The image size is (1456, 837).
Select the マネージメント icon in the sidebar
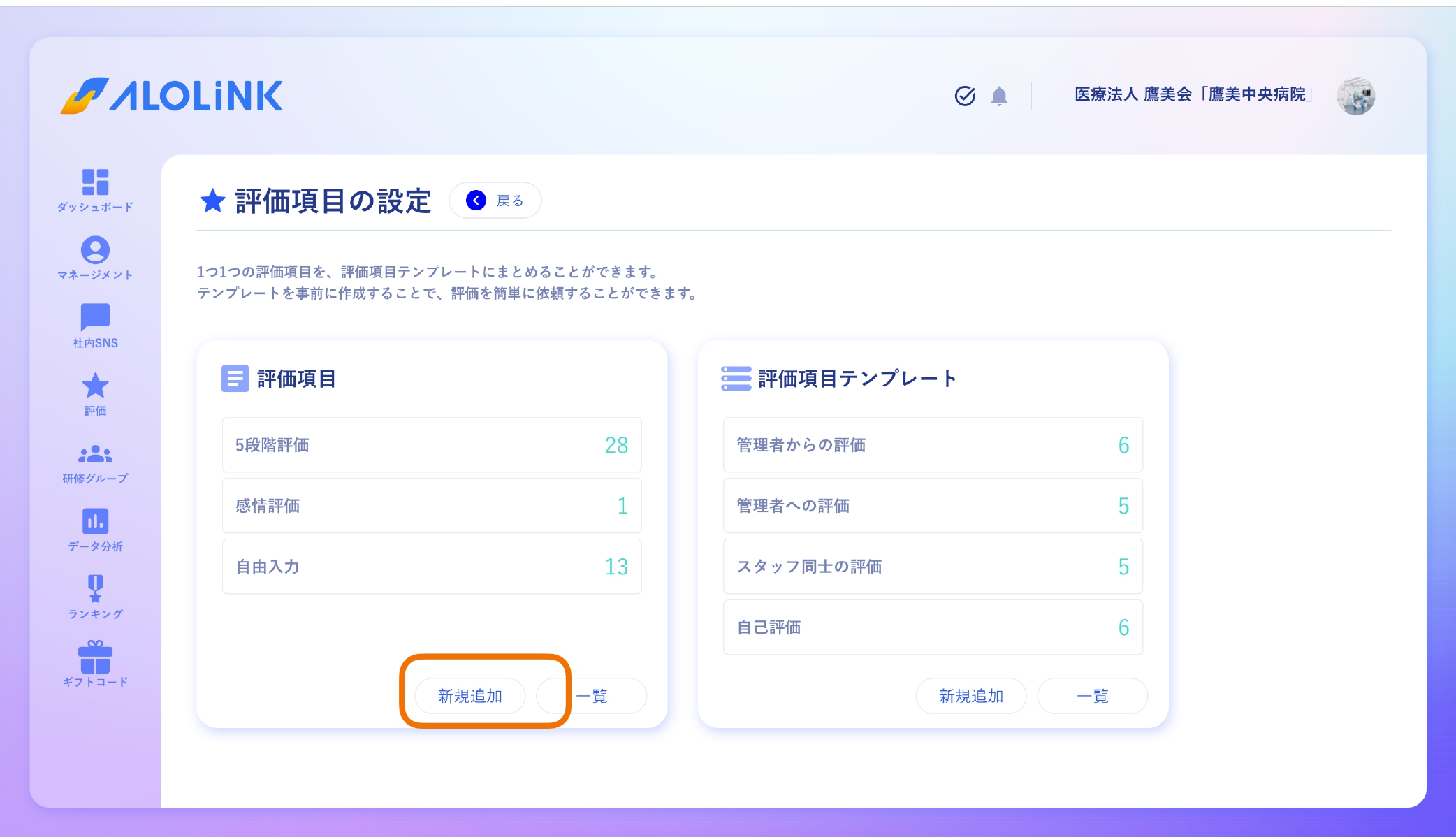(x=96, y=251)
